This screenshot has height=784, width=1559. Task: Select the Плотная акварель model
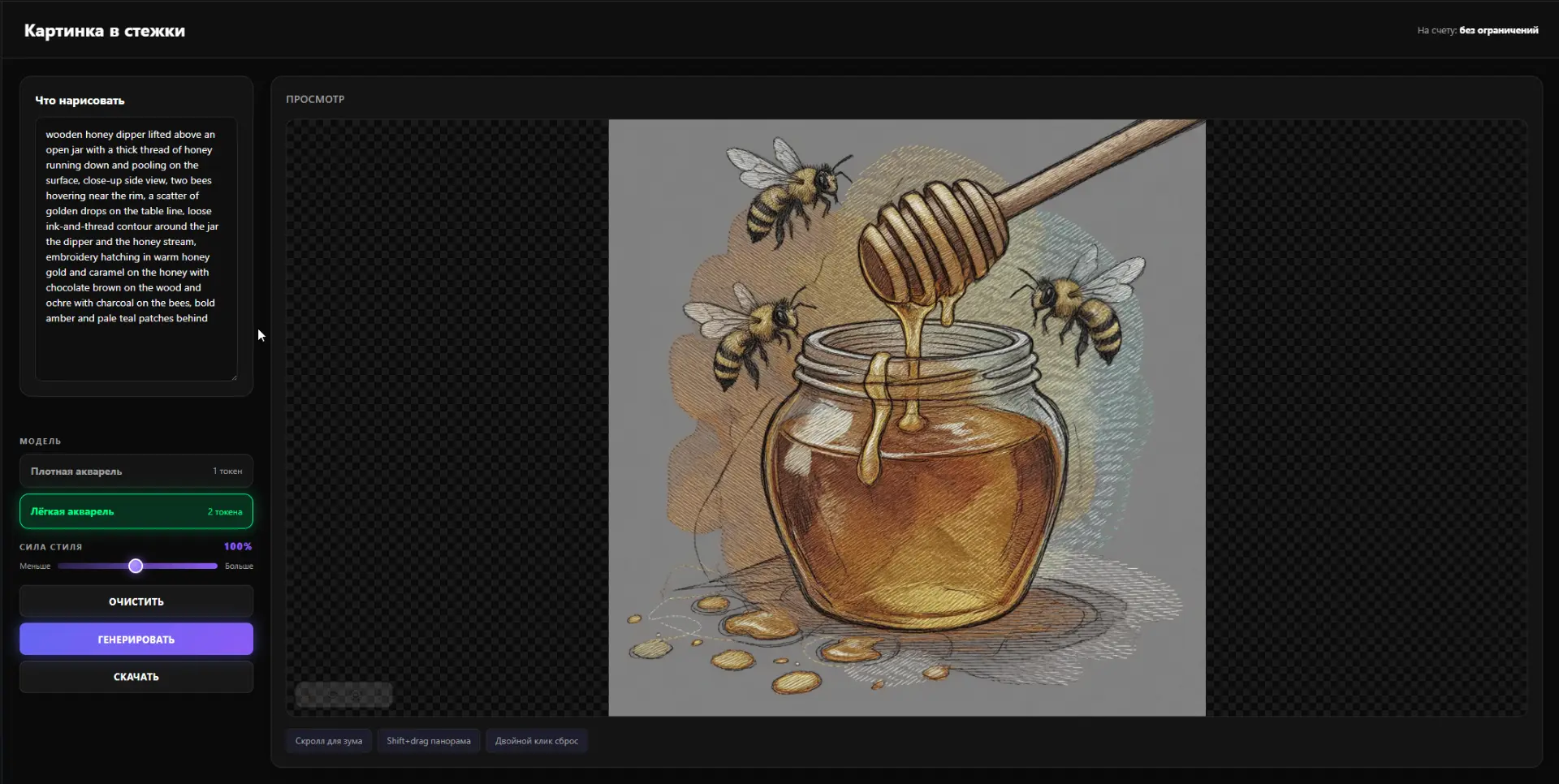click(136, 471)
